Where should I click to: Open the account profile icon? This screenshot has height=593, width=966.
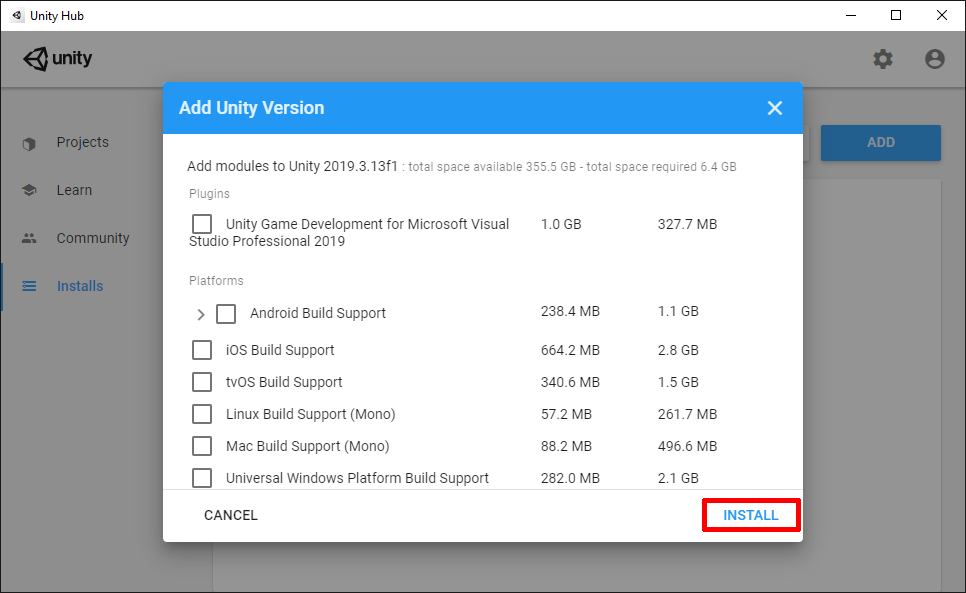pos(934,59)
